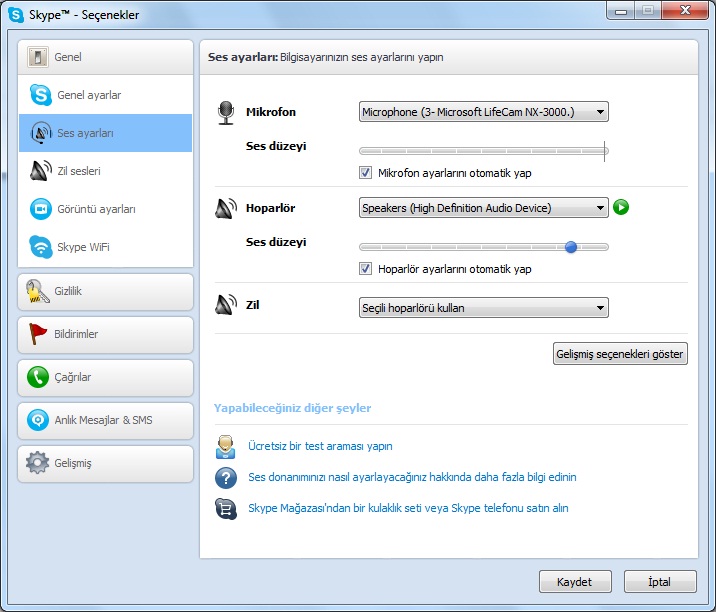Click the red flag icon beside Bildirimler
716x612 pixels.
coord(37,334)
